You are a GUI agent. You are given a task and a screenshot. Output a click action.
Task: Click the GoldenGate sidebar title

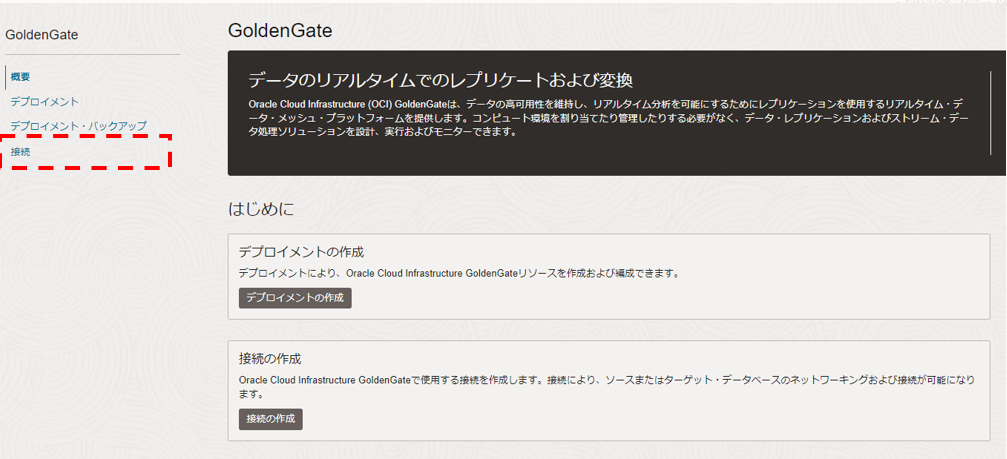42,35
